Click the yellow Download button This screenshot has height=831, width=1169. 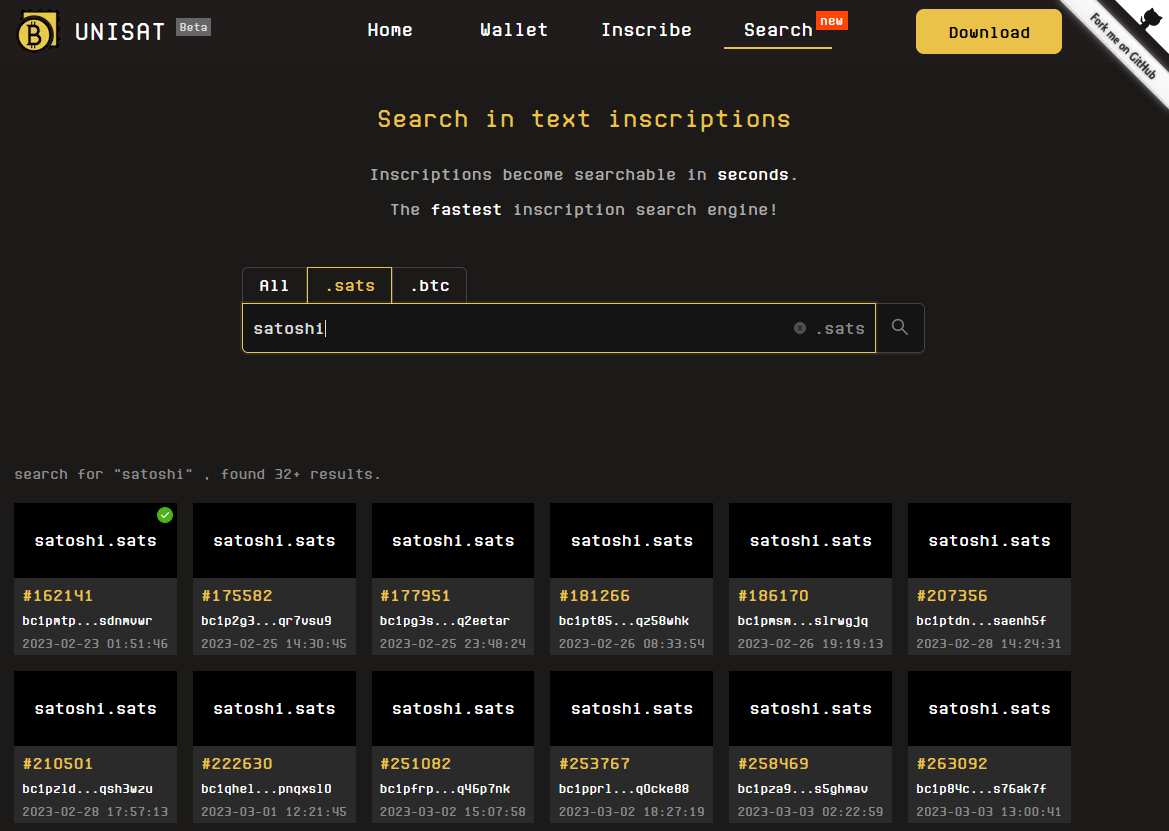tap(989, 32)
